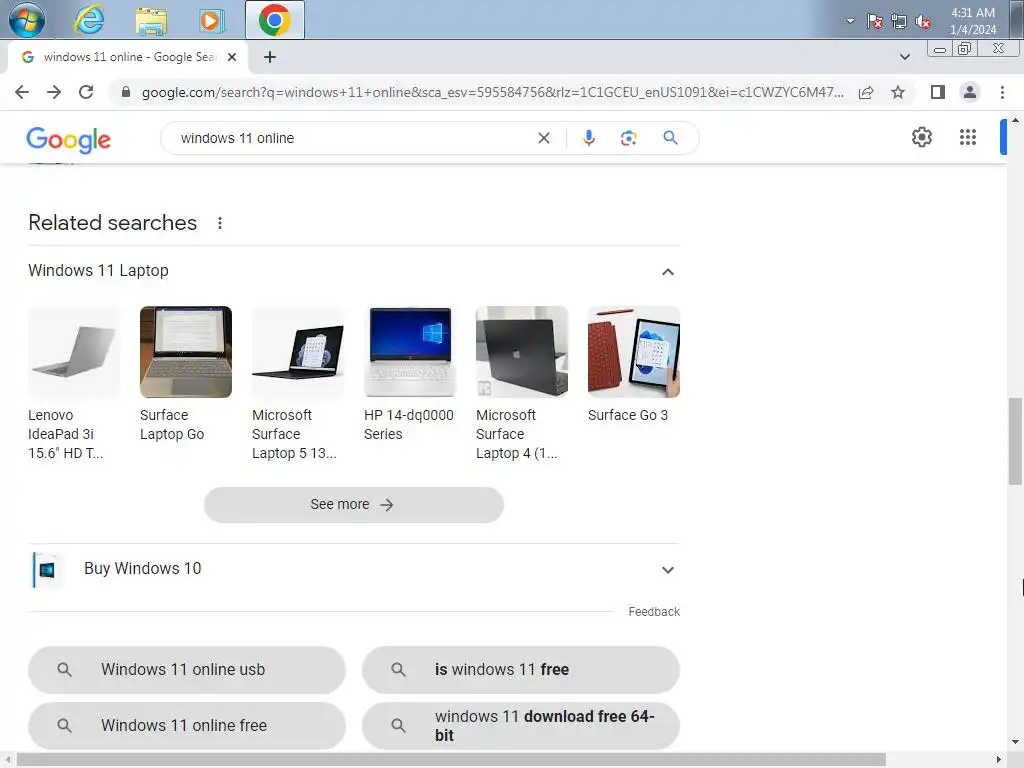Click the scroll up arrow
1024x768 pixels.
click(x=1015, y=120)
